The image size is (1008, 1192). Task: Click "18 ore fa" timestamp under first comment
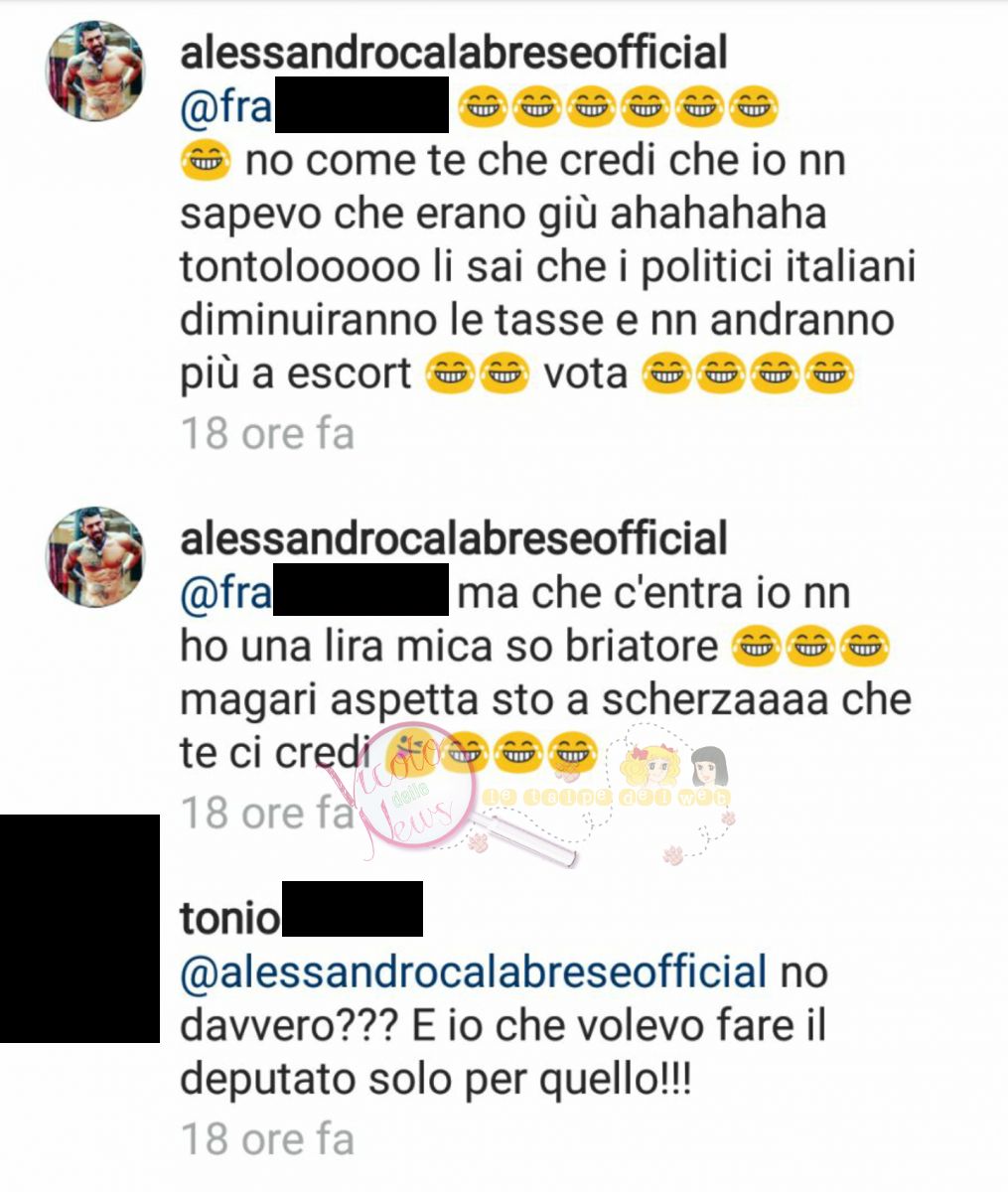pos(267,434)
